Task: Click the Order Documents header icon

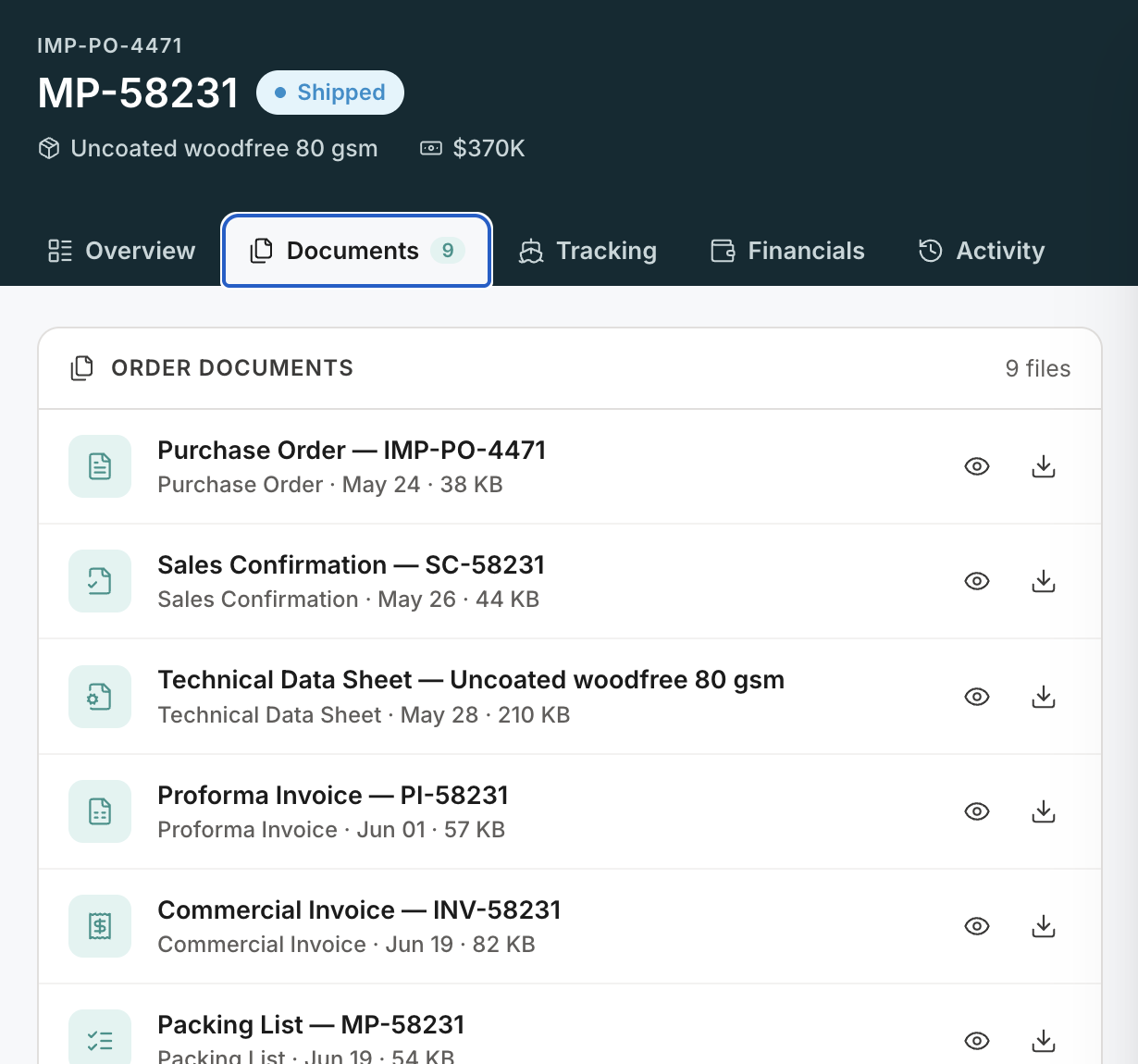Action: pos(82,368)
